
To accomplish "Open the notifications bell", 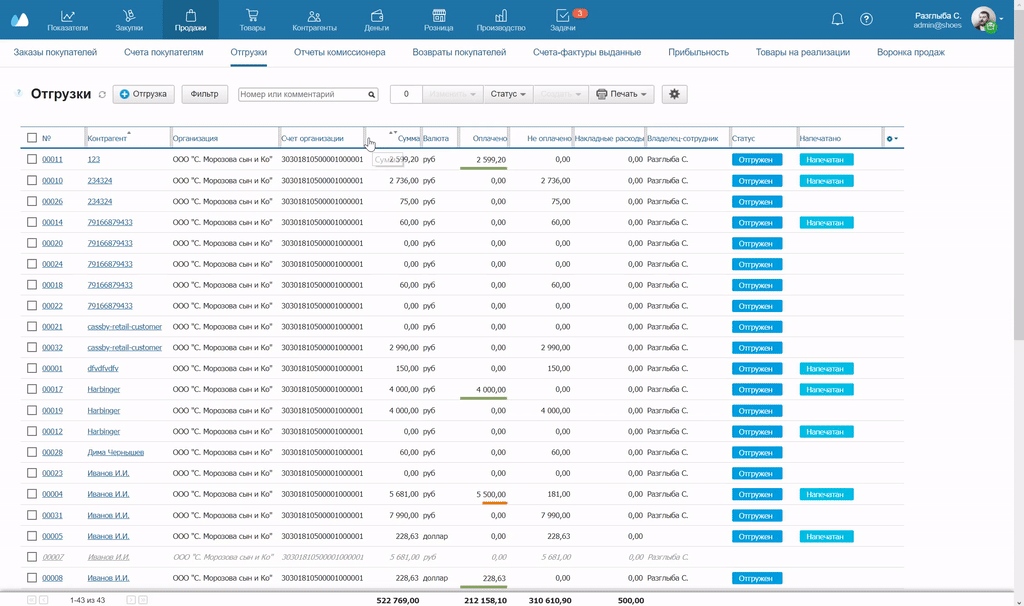I will point(838,19).
